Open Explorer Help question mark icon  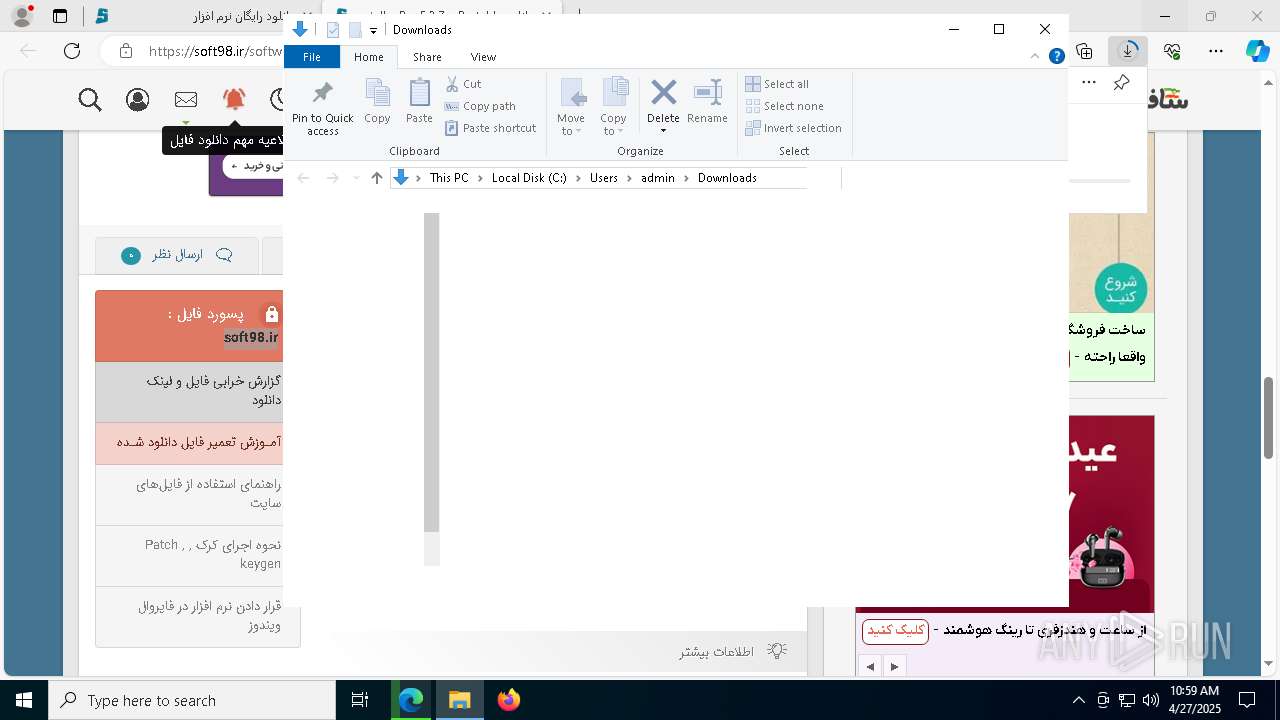point(1056,57)
